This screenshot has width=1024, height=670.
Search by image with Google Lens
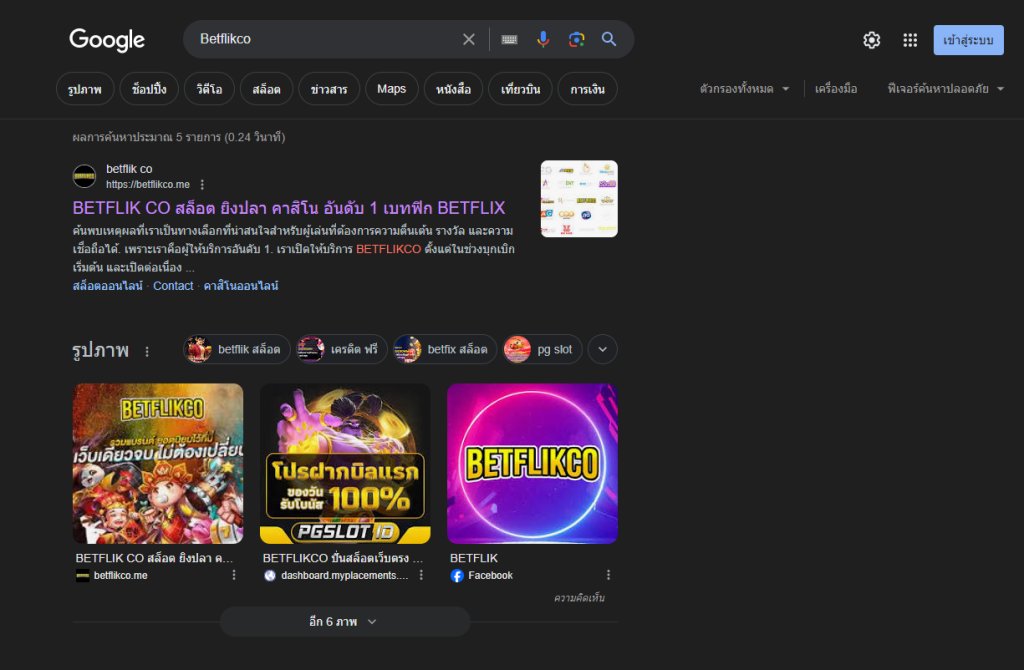pos(576,39)
